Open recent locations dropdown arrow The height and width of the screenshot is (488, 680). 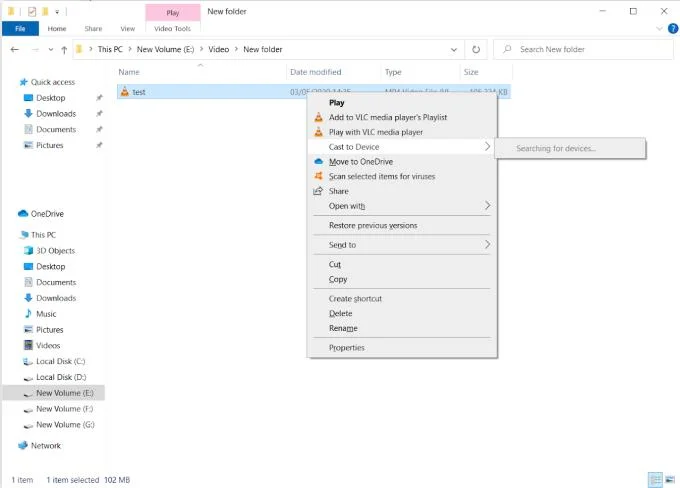click(x=51, y=49)
